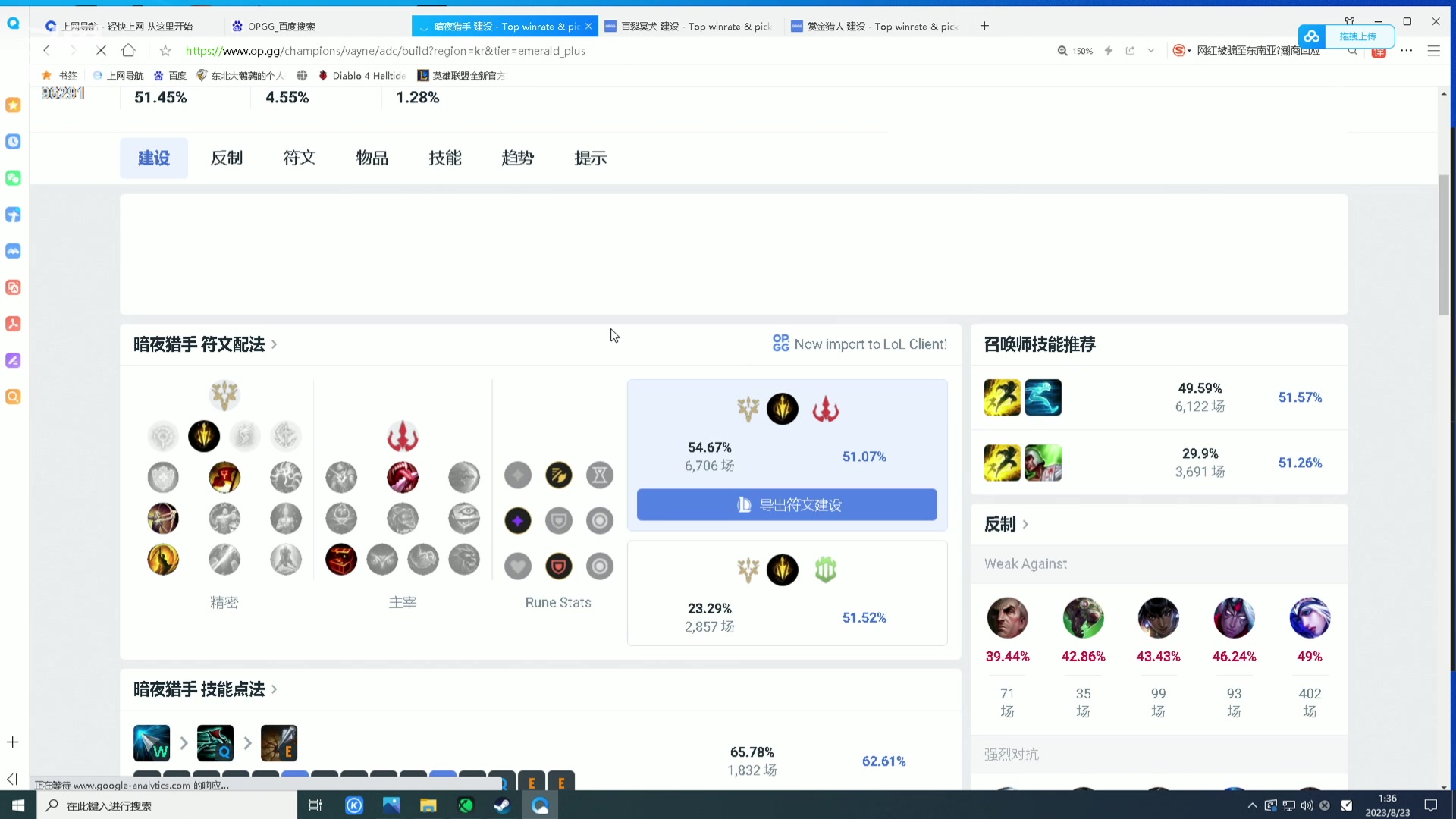Click Vayne's W skill icon
This screenshot has width=1456, height=819.
tap(152, 743)
